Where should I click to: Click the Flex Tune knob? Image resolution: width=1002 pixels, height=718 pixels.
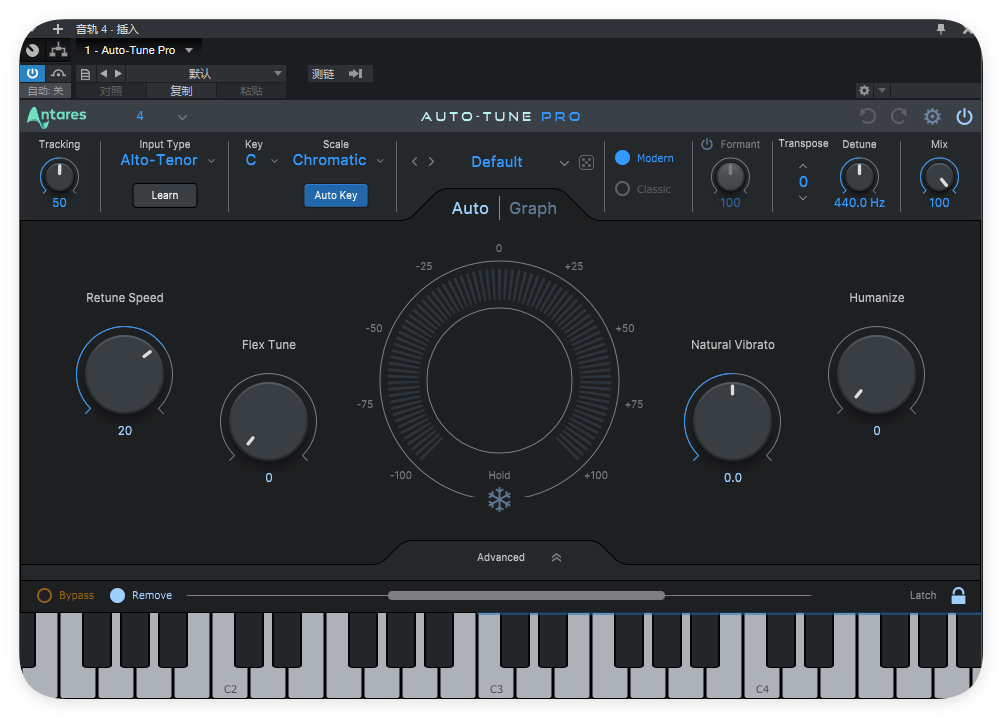pos(268,421)
